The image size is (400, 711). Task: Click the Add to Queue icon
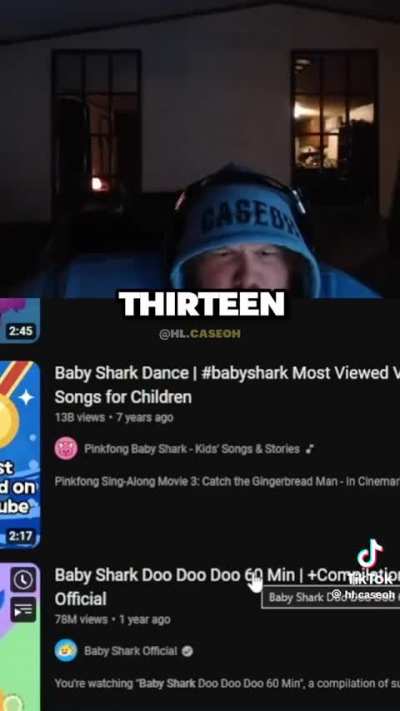click(x=23, y=609)
